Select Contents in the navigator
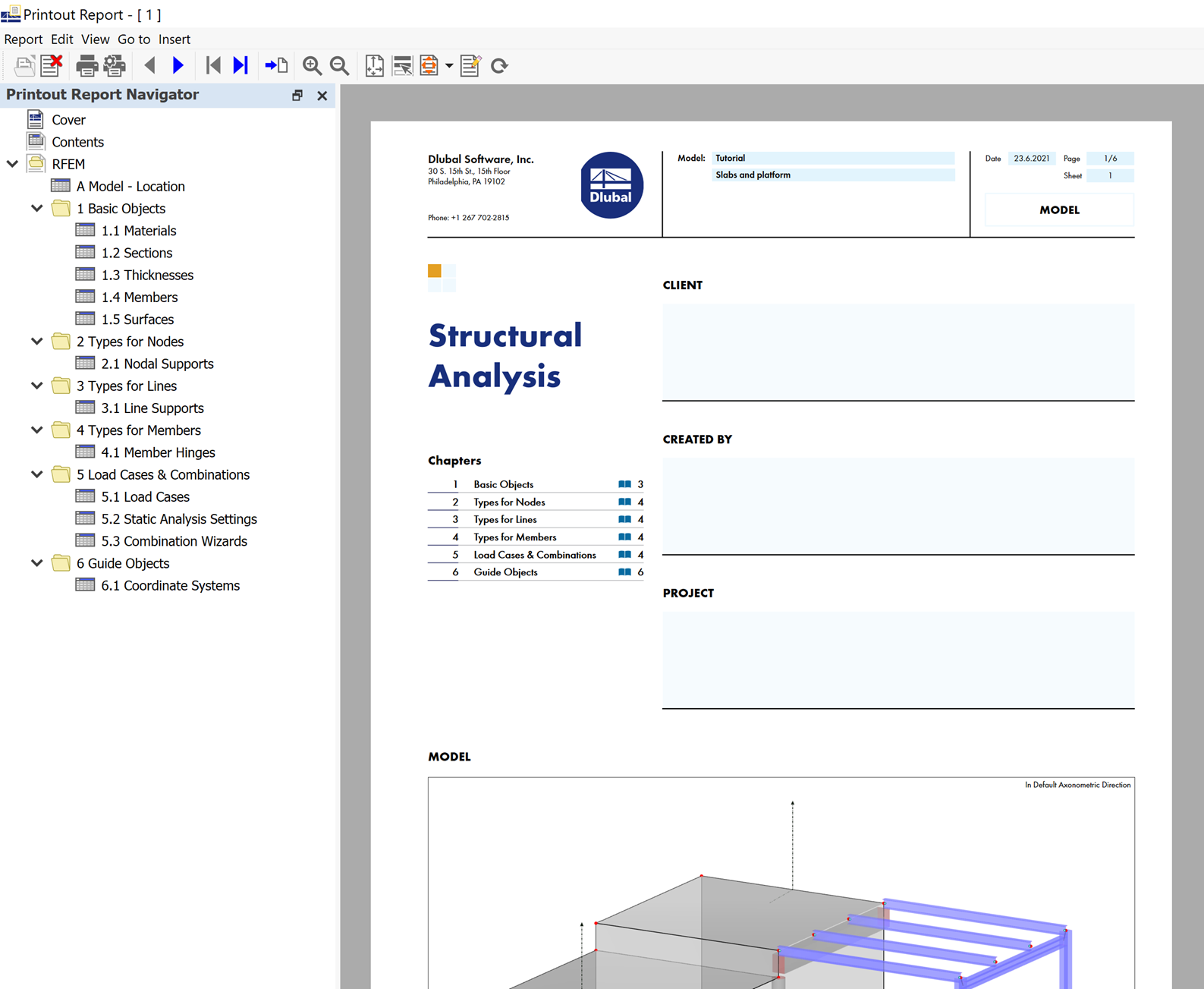 (x=77, y=142)
